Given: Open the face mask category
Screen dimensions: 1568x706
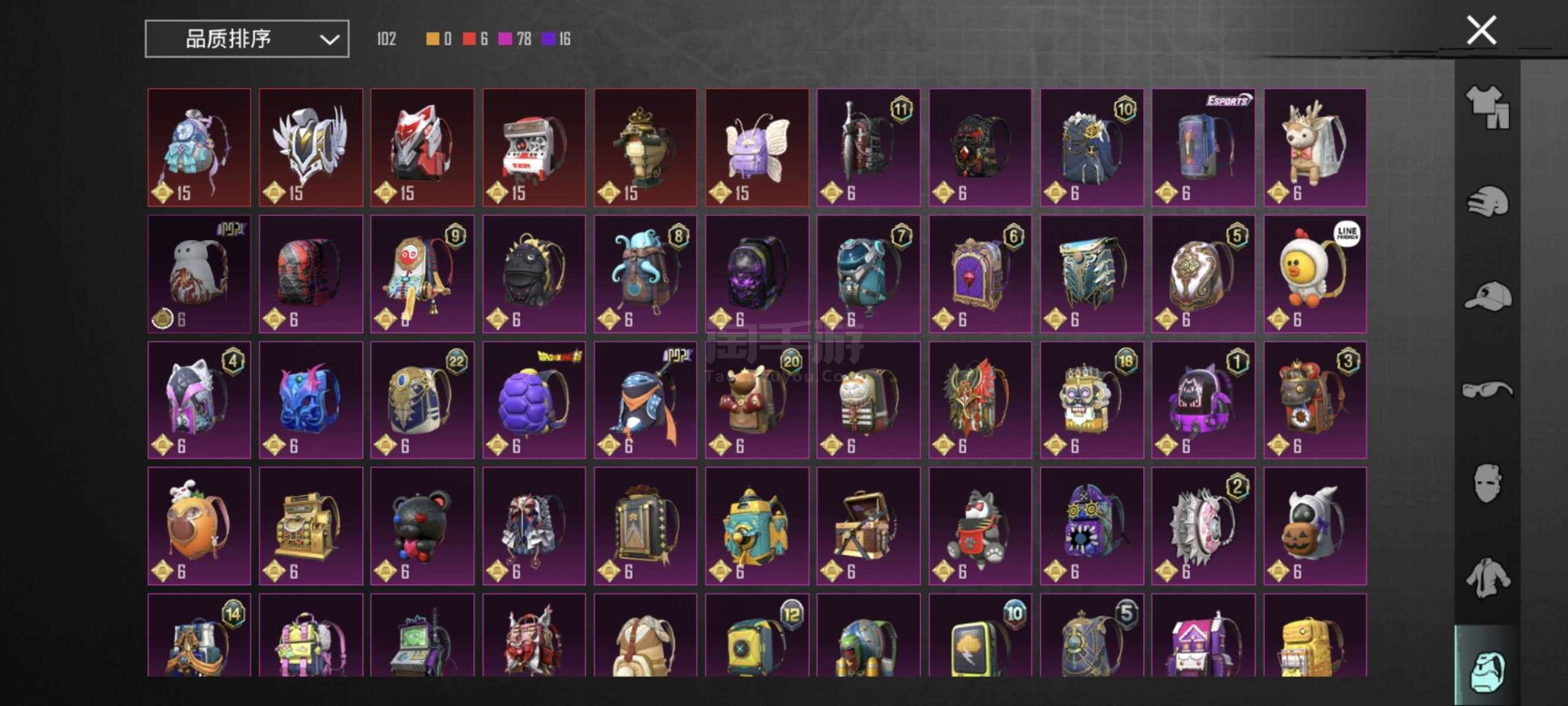Looking at the screenshot, I should (1487, 483).
